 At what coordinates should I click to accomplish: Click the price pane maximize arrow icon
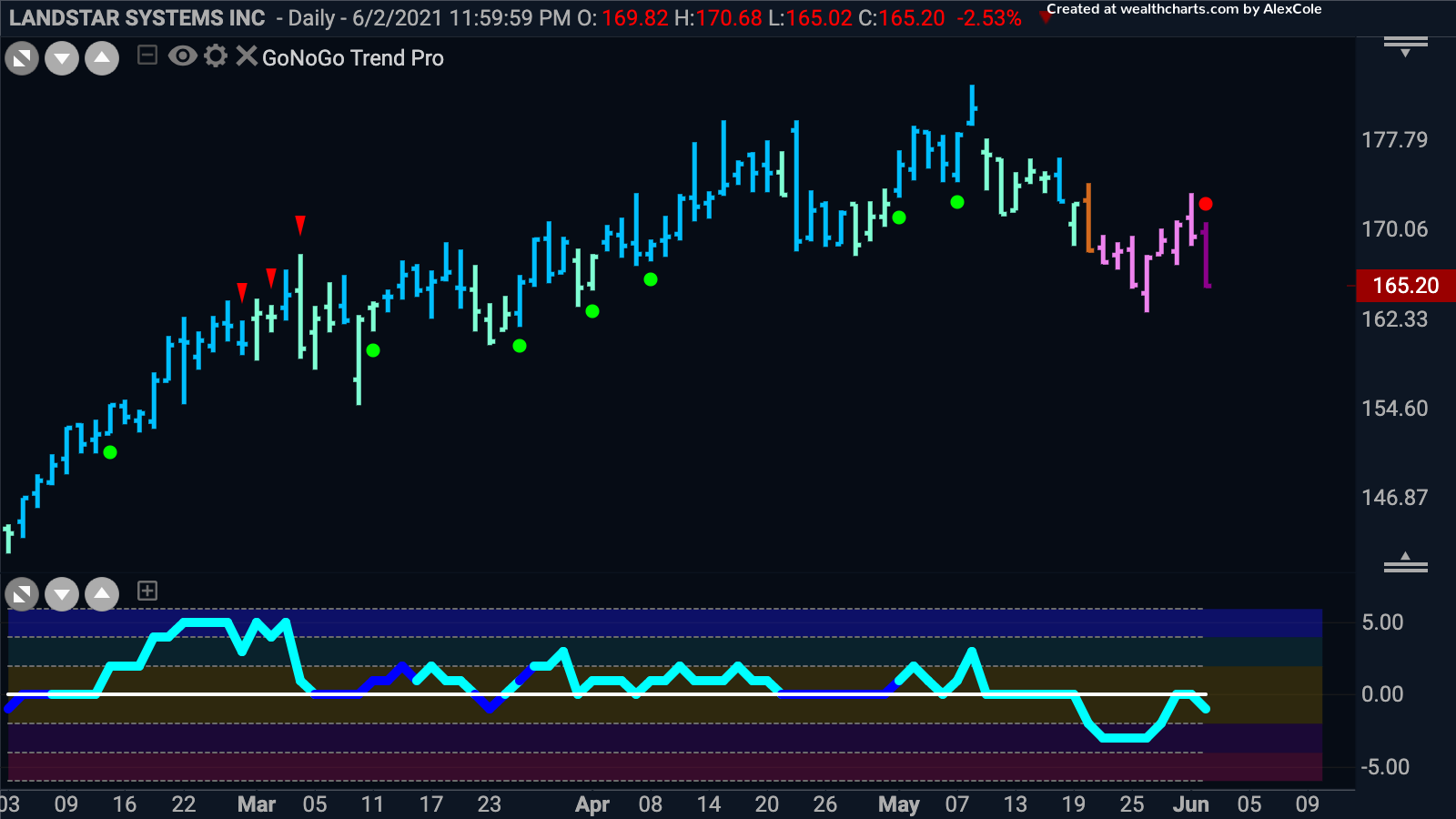click(22, 59)
